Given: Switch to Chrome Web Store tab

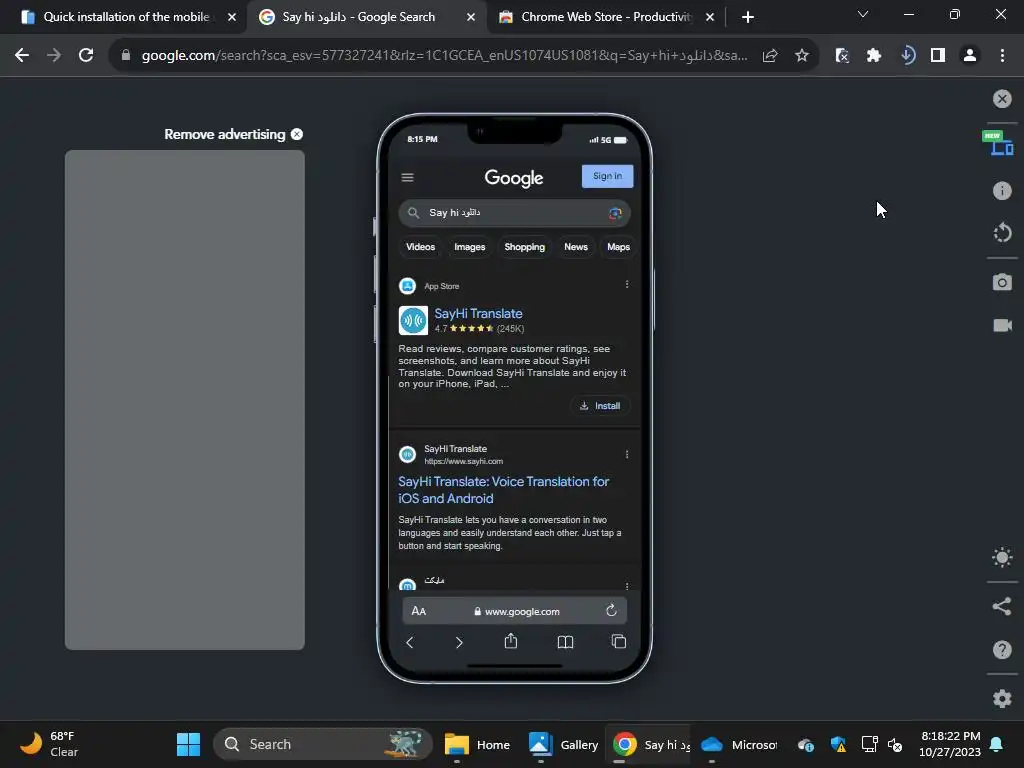Looking at the screenshot, I should (x=605, y=17).
